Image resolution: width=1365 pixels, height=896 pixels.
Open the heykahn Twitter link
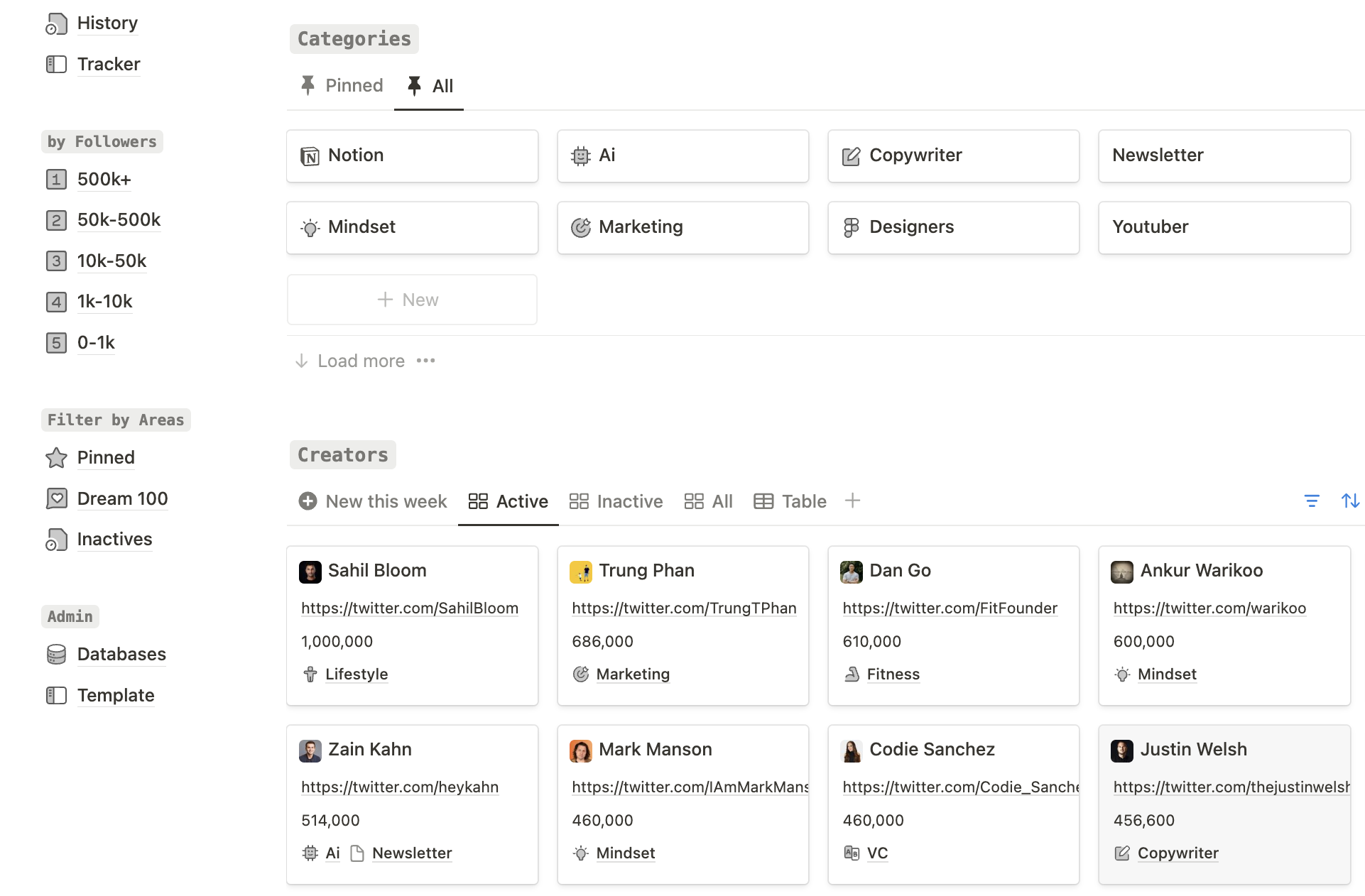click(x=400, y=787)
